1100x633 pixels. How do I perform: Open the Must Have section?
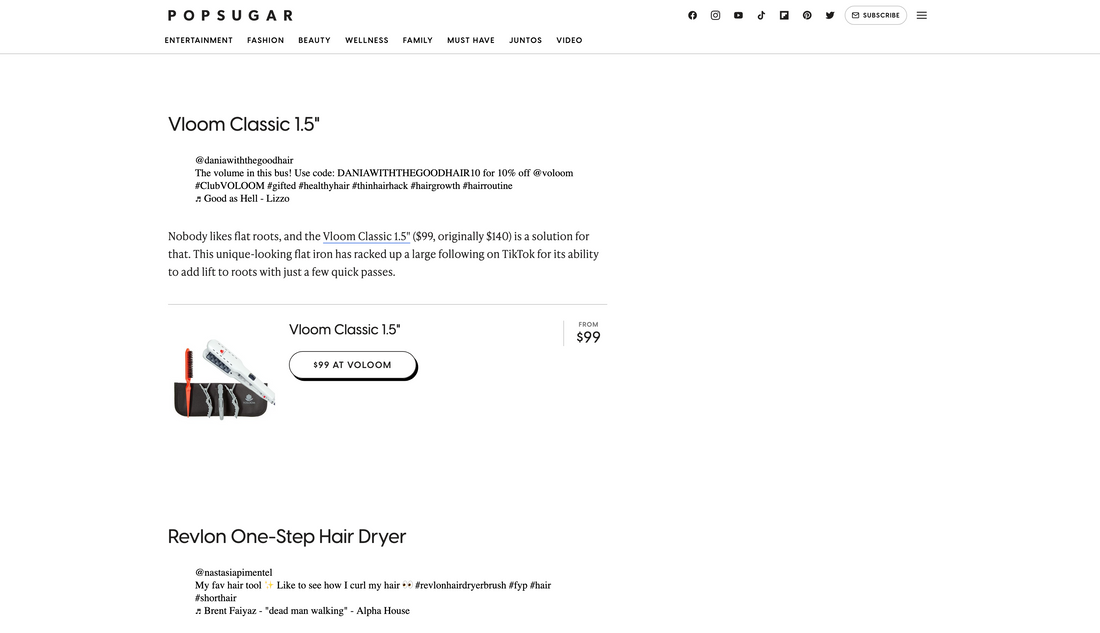(x=471, y=41)
